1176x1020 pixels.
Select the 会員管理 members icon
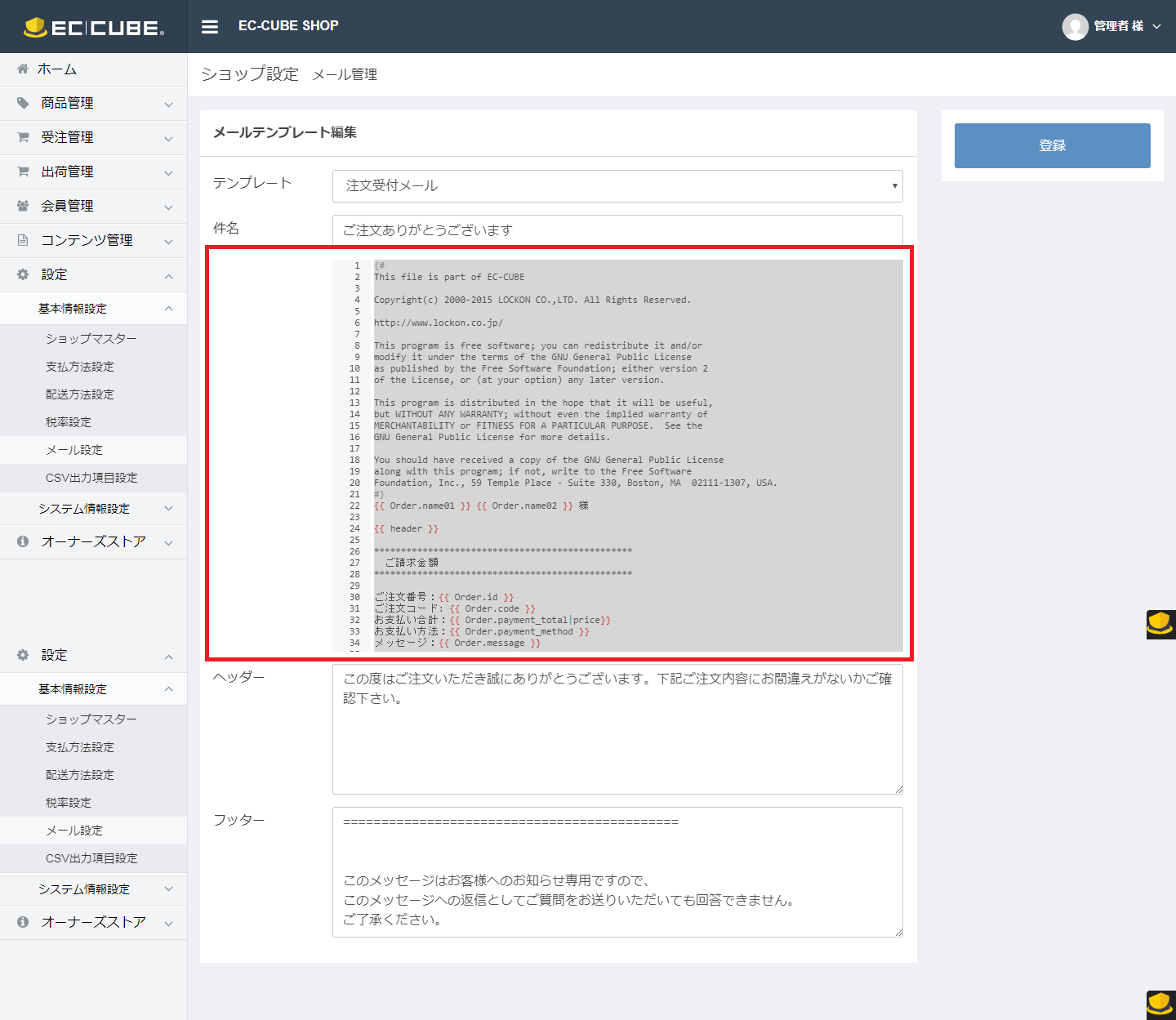point(23,206)
